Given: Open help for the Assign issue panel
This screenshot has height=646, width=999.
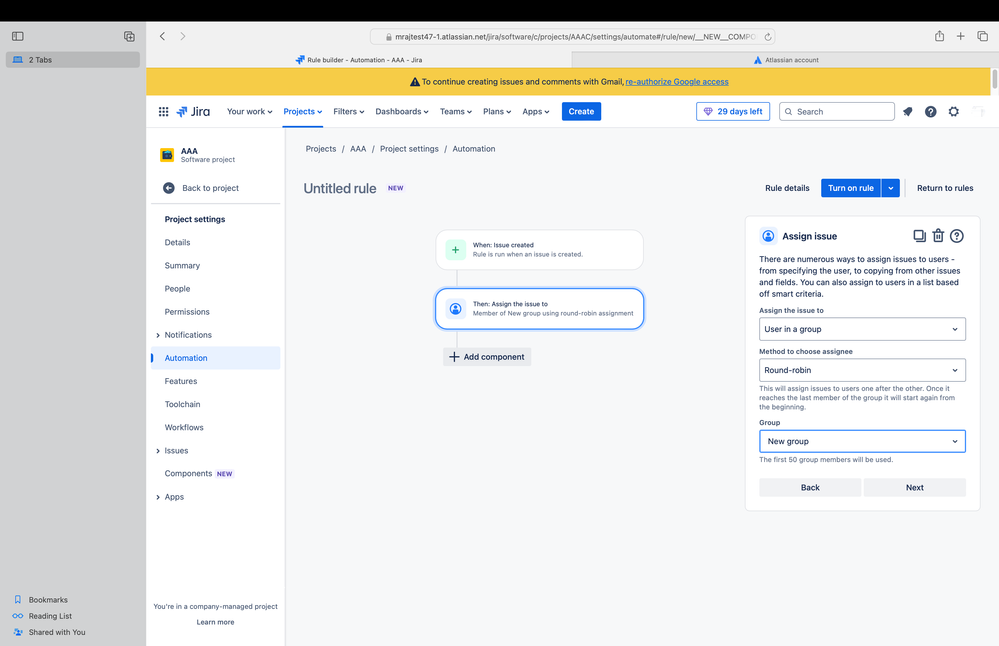Looking at the screenshot, I should 957,236.
